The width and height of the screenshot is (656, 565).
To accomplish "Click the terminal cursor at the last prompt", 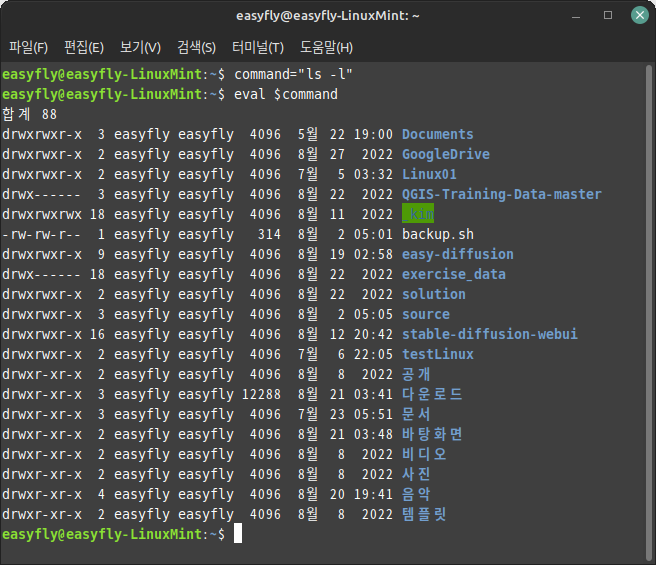I will coord(238,533).
